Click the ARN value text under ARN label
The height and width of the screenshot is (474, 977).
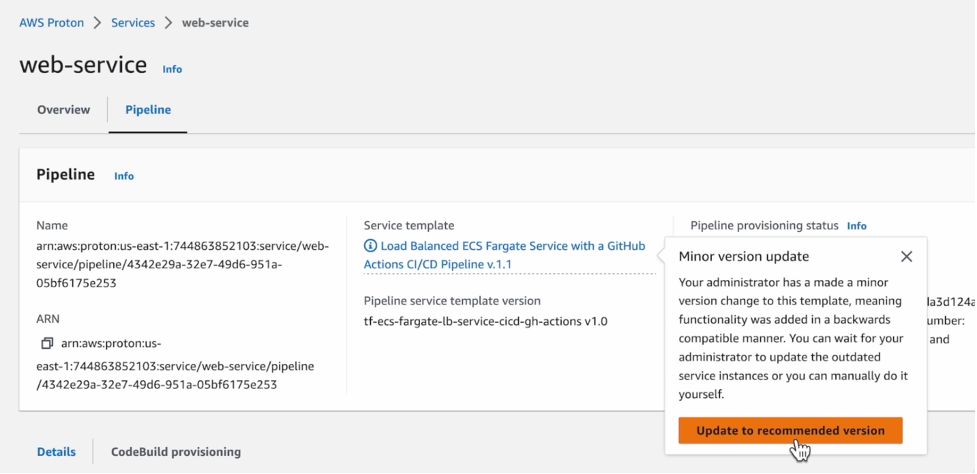click(170, 364)
